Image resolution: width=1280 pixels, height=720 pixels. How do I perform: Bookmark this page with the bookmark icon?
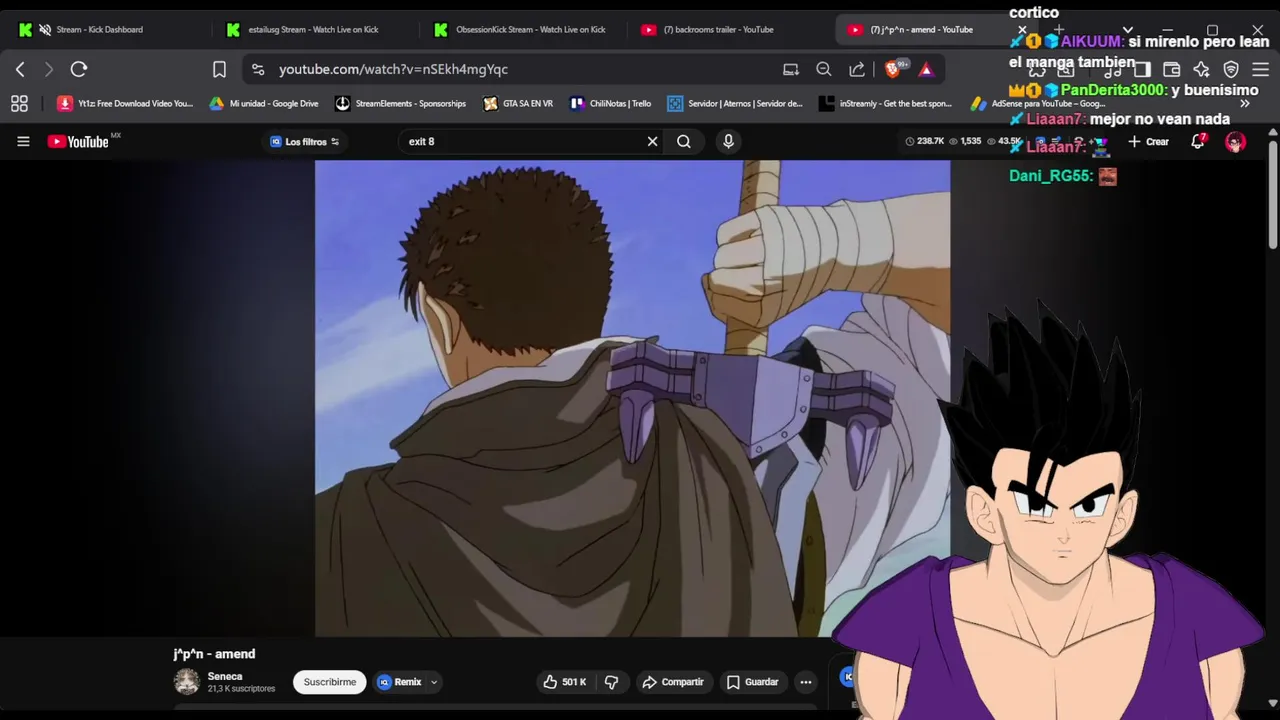coord(219,69)
